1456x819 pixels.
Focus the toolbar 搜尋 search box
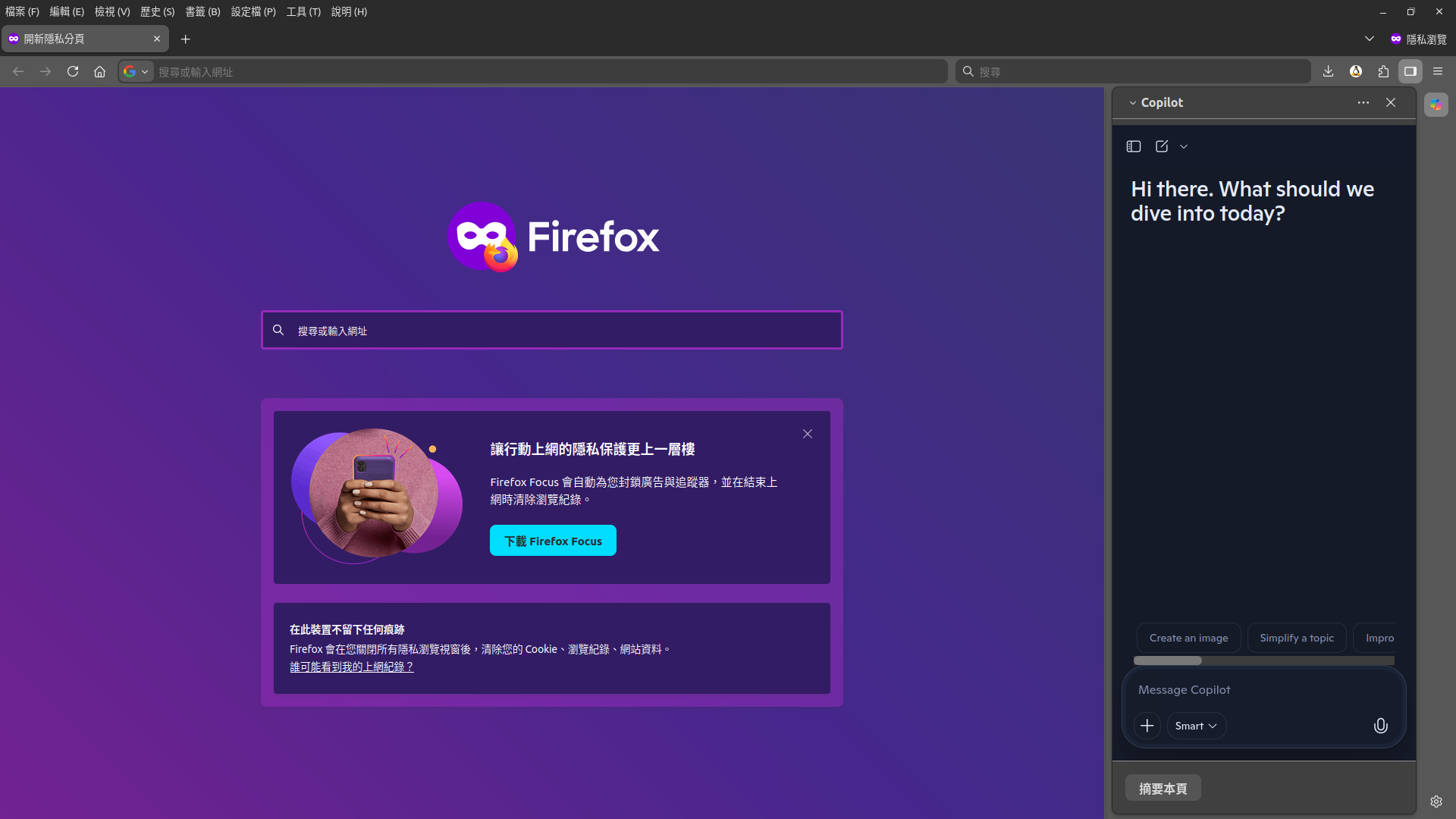(1133, 71)
